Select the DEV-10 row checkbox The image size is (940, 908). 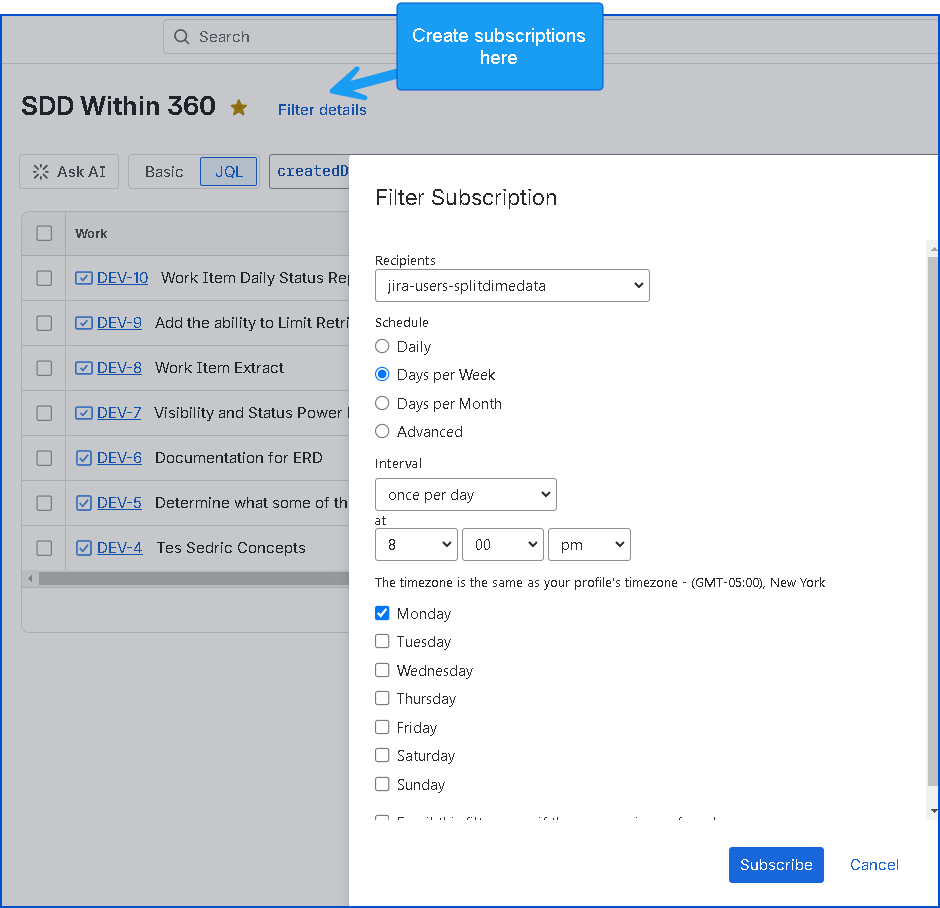tap(44, 278)
